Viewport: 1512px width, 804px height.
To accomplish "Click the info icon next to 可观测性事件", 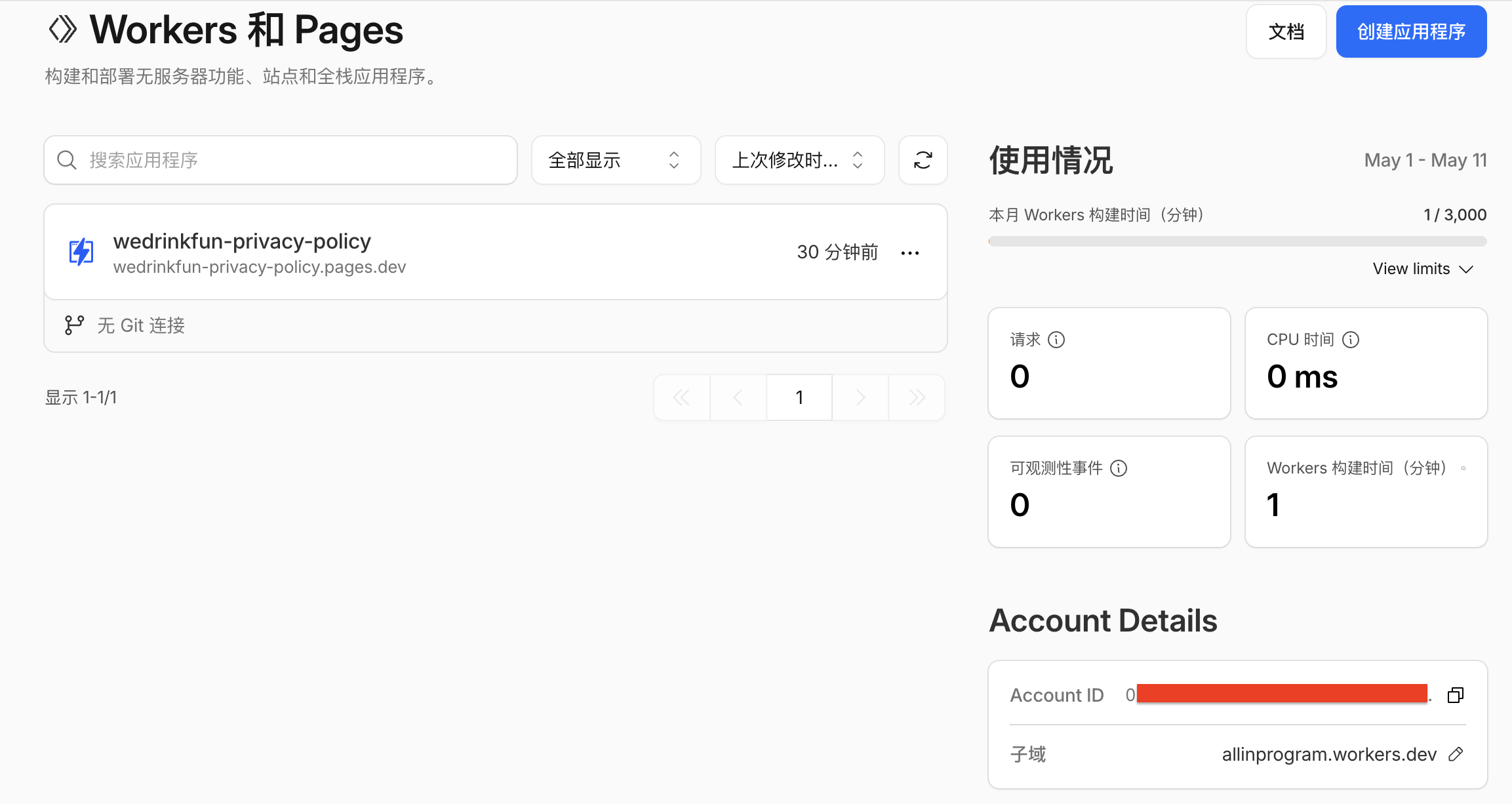I will click(1119, 468).
